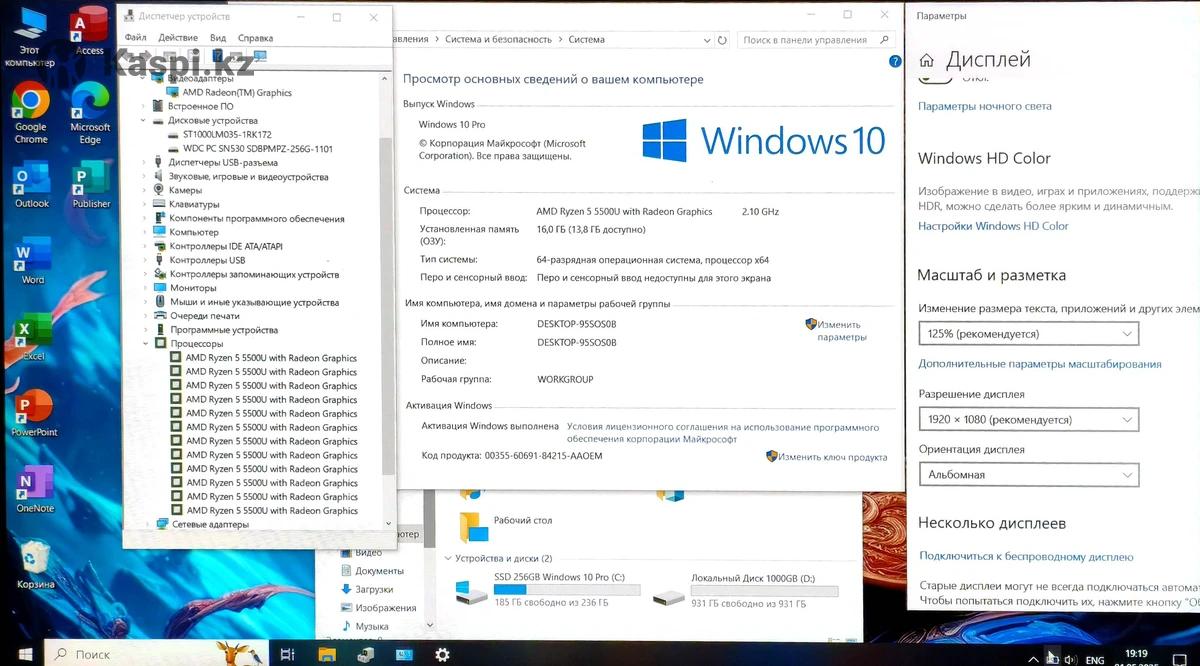
Task: Open the Альбомная orientation dropdown
Action: 1029,475
